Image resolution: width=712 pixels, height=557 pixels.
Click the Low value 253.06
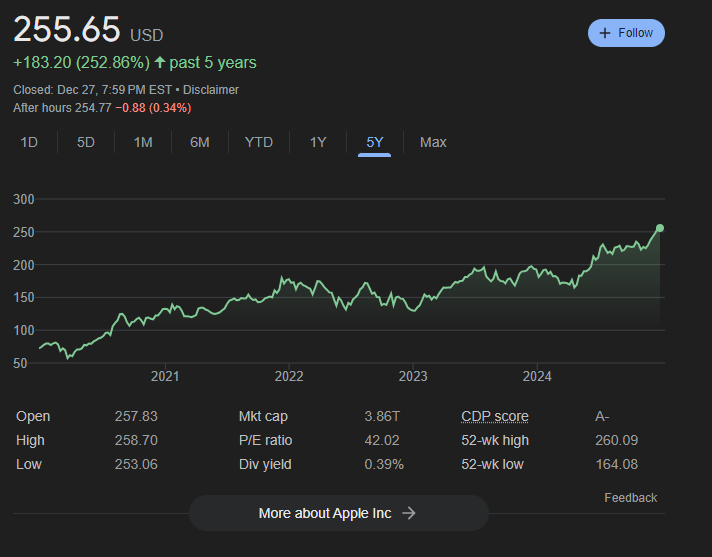coord(136,464)
